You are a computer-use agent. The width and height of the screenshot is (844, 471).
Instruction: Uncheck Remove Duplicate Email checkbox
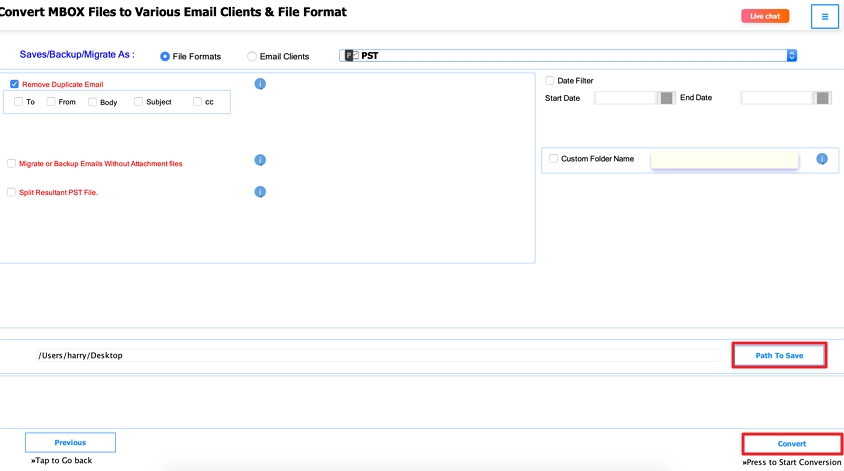(x=15, y=85)
